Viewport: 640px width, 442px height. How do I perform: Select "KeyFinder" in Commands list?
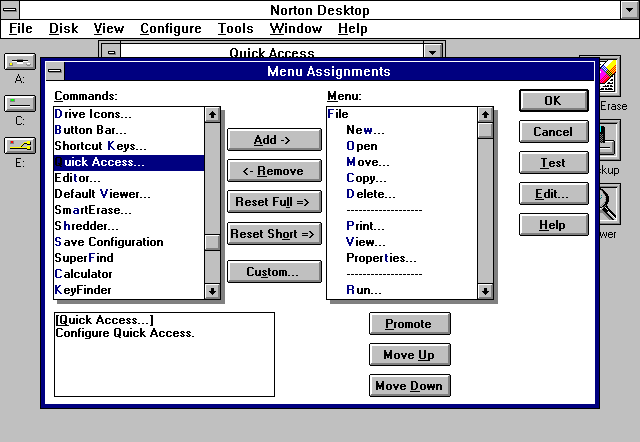tap(129, 290)
